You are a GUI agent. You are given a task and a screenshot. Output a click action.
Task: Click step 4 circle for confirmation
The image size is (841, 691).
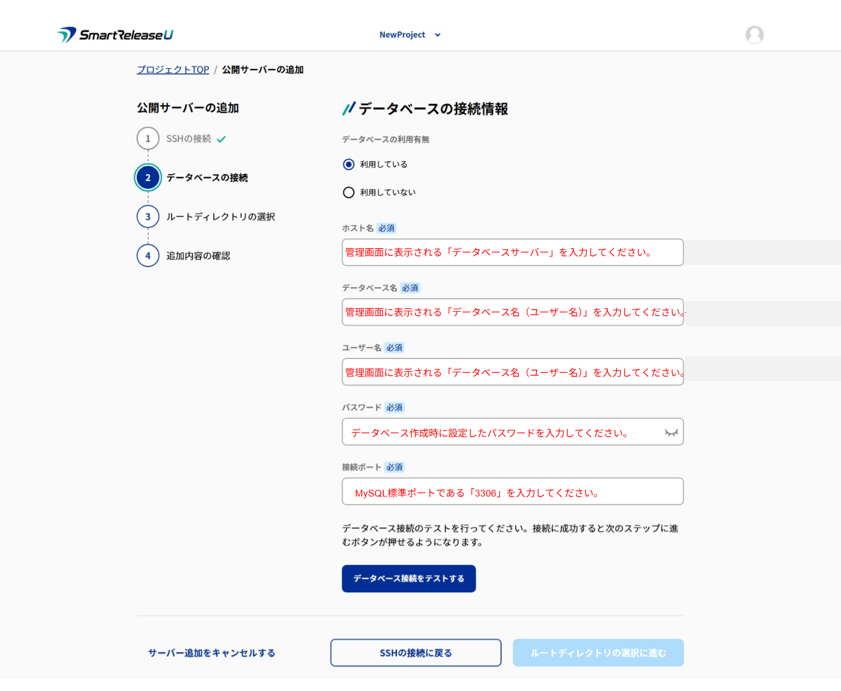[148, 255]
